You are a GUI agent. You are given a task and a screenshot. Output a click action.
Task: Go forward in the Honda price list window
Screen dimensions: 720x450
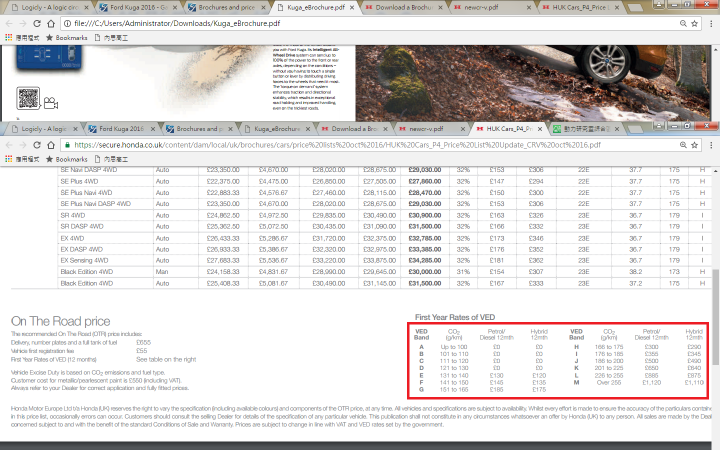click(22, 145)
